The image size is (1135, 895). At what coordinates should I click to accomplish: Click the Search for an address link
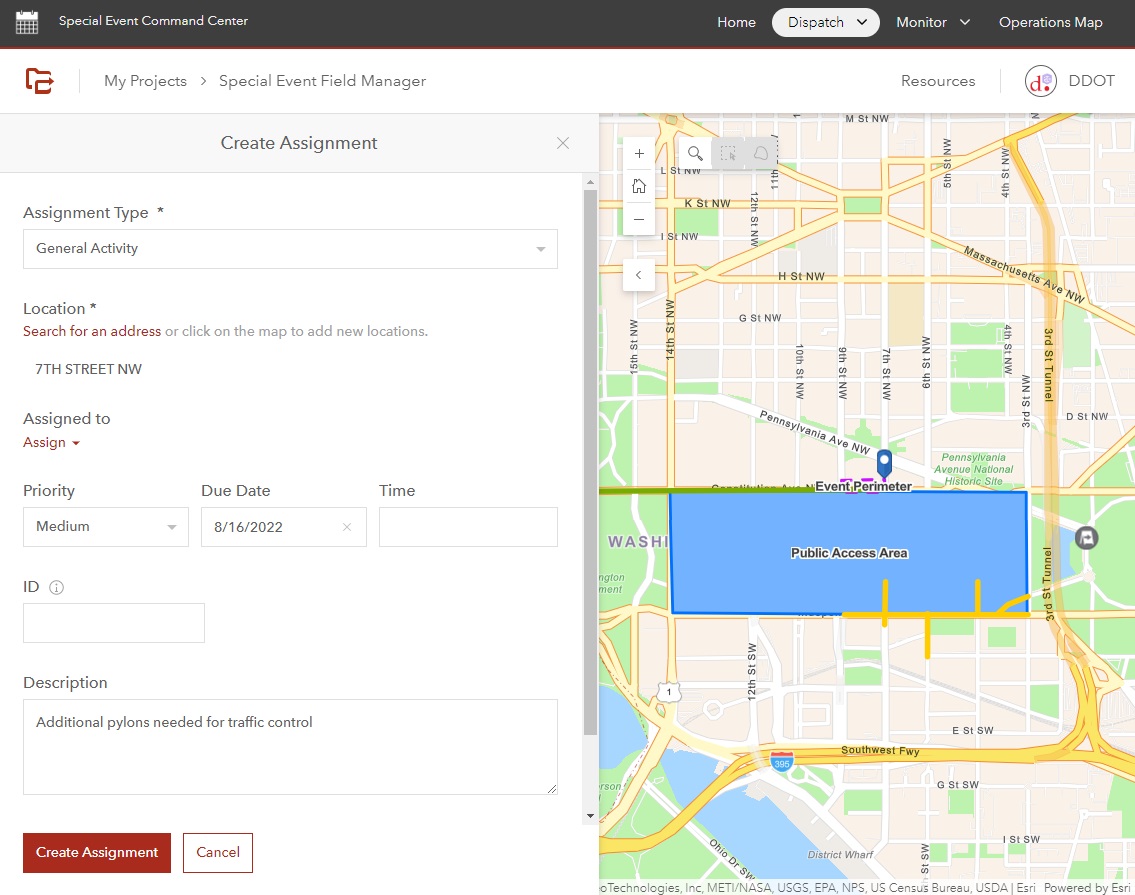(x=91, y=331)
